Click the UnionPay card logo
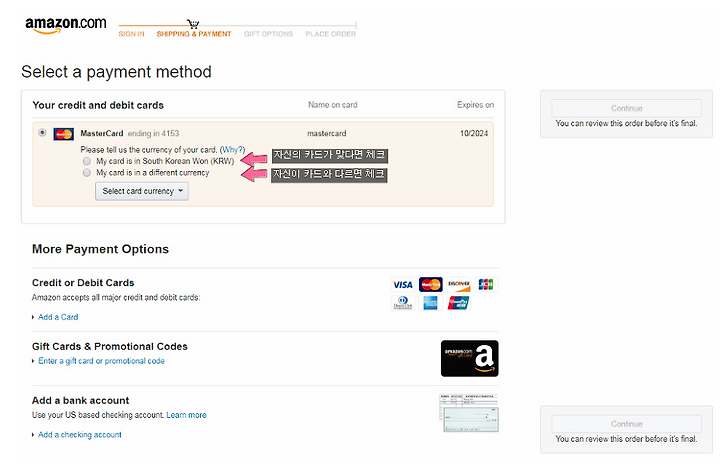This screenshot has width=720, height=465. [x=459, y=303]
